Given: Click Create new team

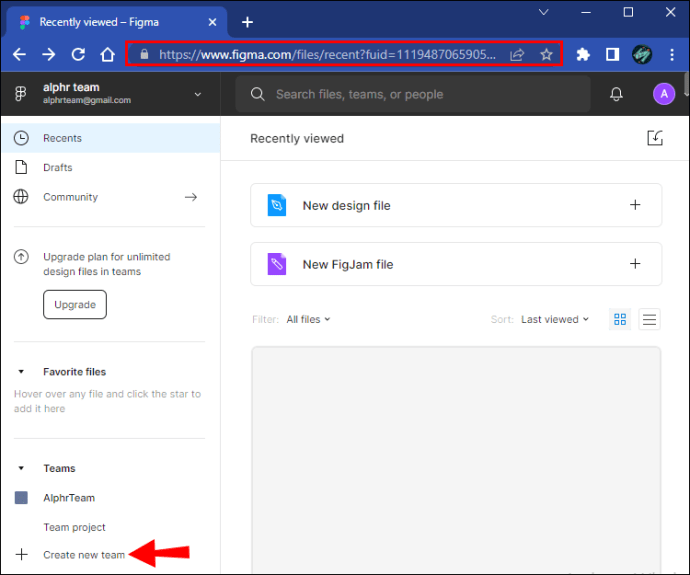Looking at the screenshot, I should [84, 555].
